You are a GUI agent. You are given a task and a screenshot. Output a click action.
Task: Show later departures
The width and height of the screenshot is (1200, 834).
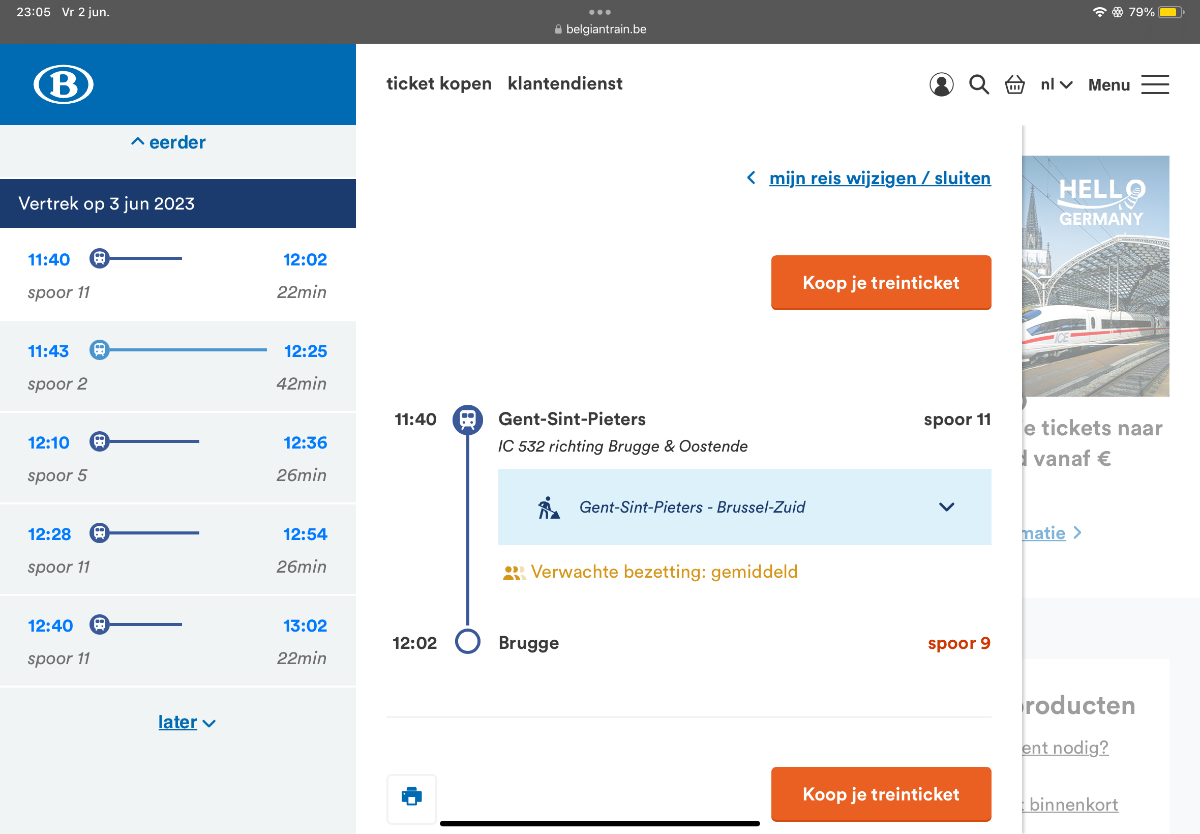pyautogui.click(x=186, y=722)
